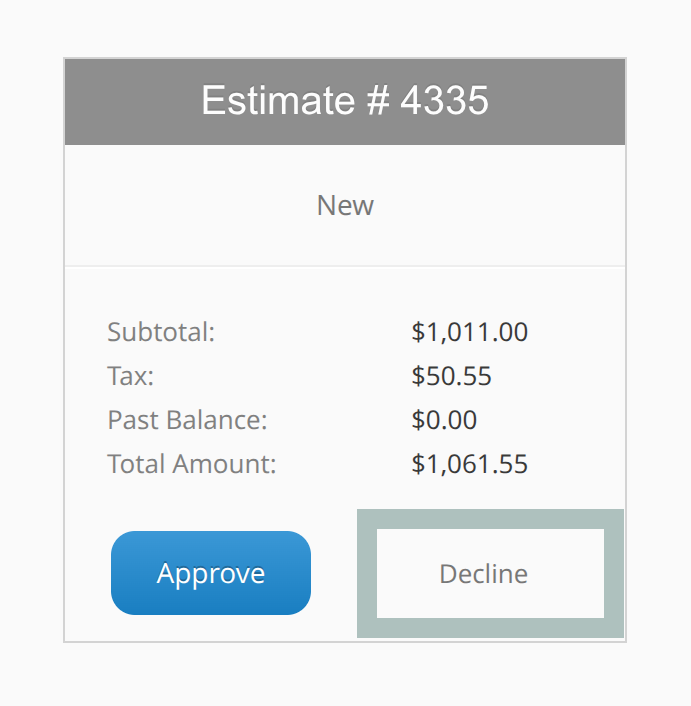691x706 pixels.
Task: Click the Total Amount label
Action: pyautogui.click(x=191, y=464)
